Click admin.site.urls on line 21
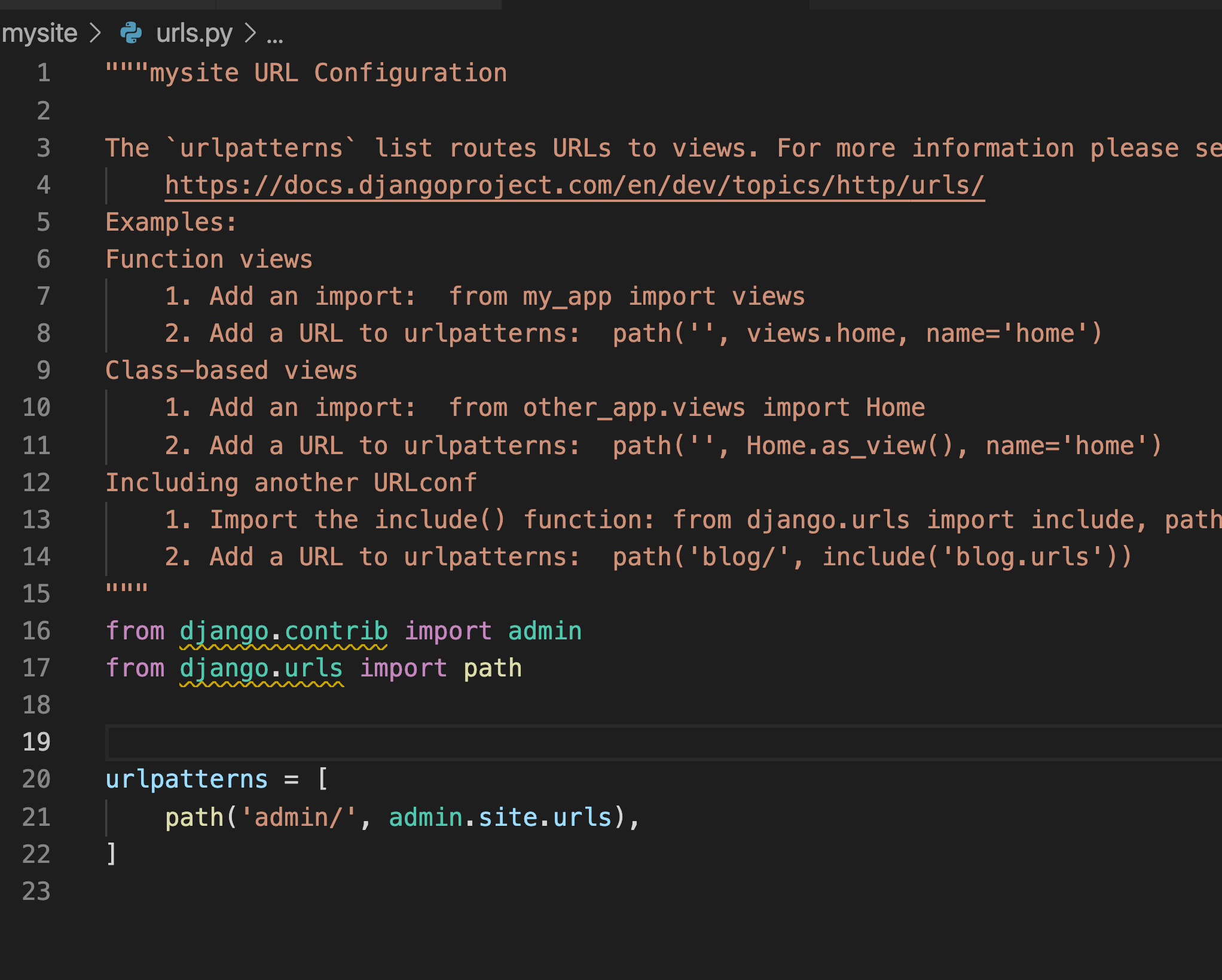Viewport: 1222px width, 980px height. (x=500, y=817)
